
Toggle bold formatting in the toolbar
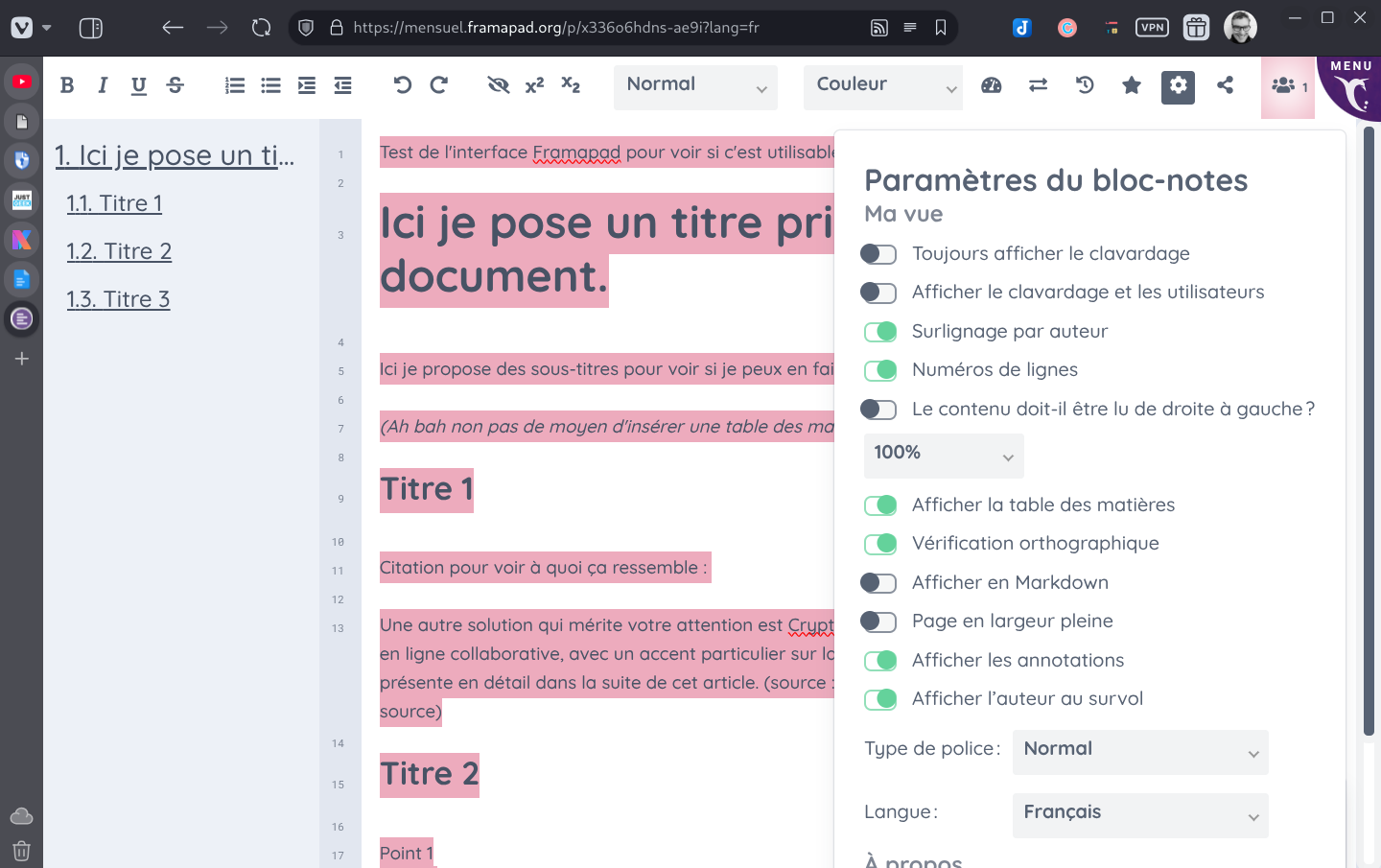click(x=67, y=85)
